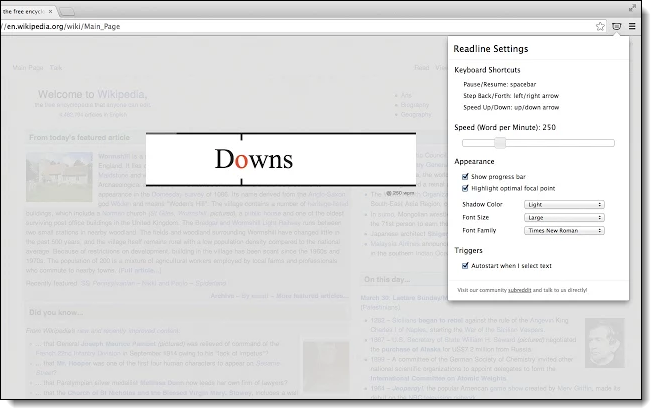The width and height of the screenshot is (657, 415).
Task: Open the Full article link
Action: pyautogui.click(x=140, y=270)
